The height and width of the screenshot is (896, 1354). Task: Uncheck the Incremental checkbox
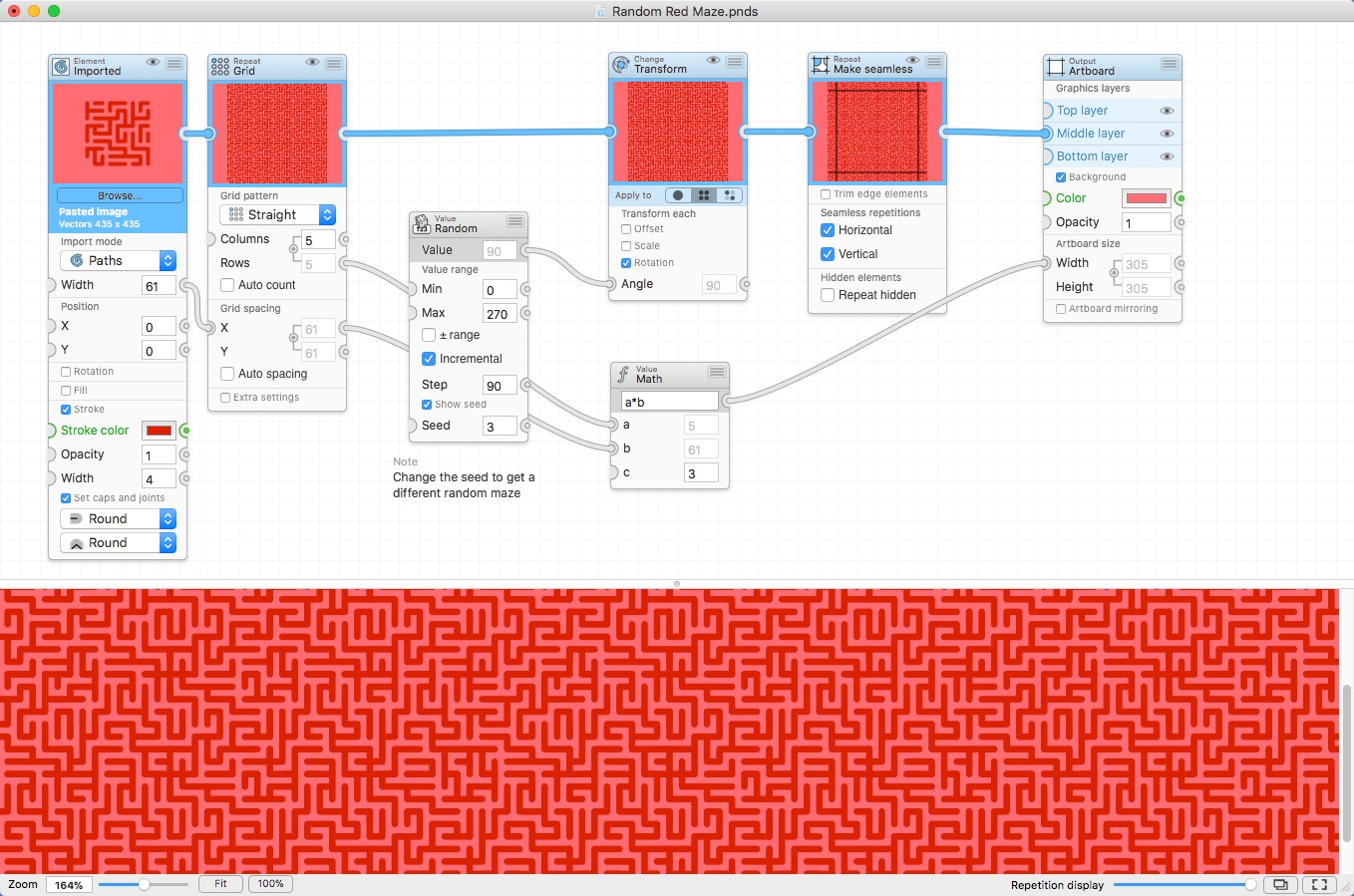pyautogui.click(x=429, y=359)
